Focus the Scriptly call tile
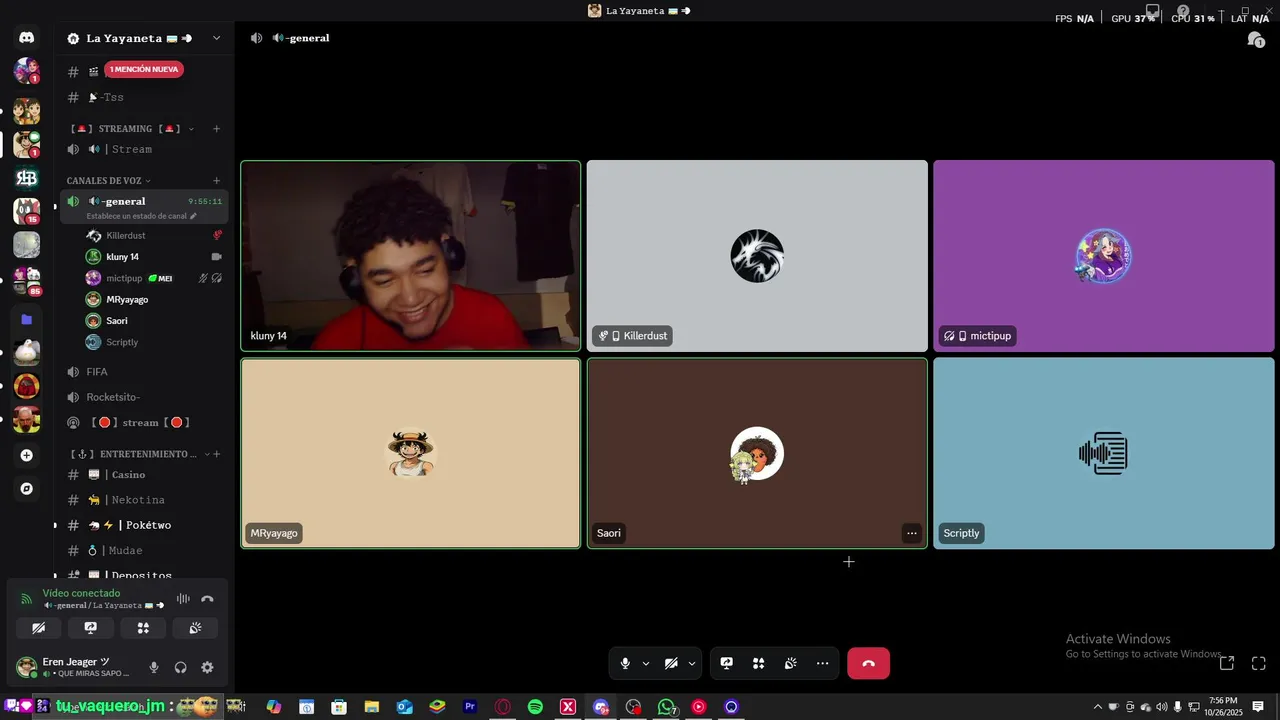Viewport: 1280px width, 720px height. 1104,453
